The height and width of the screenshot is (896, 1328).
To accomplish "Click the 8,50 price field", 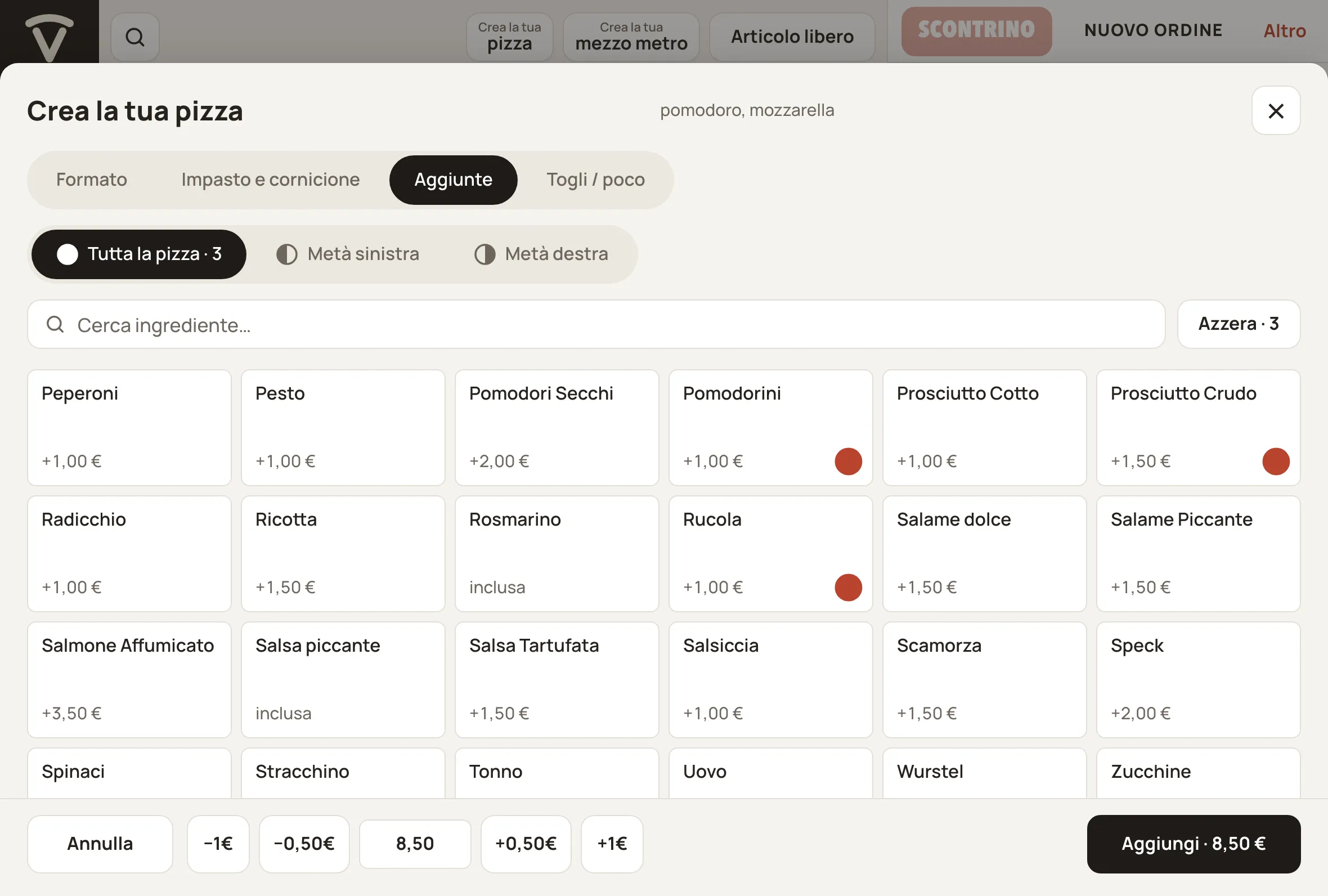I will (415, 844).
